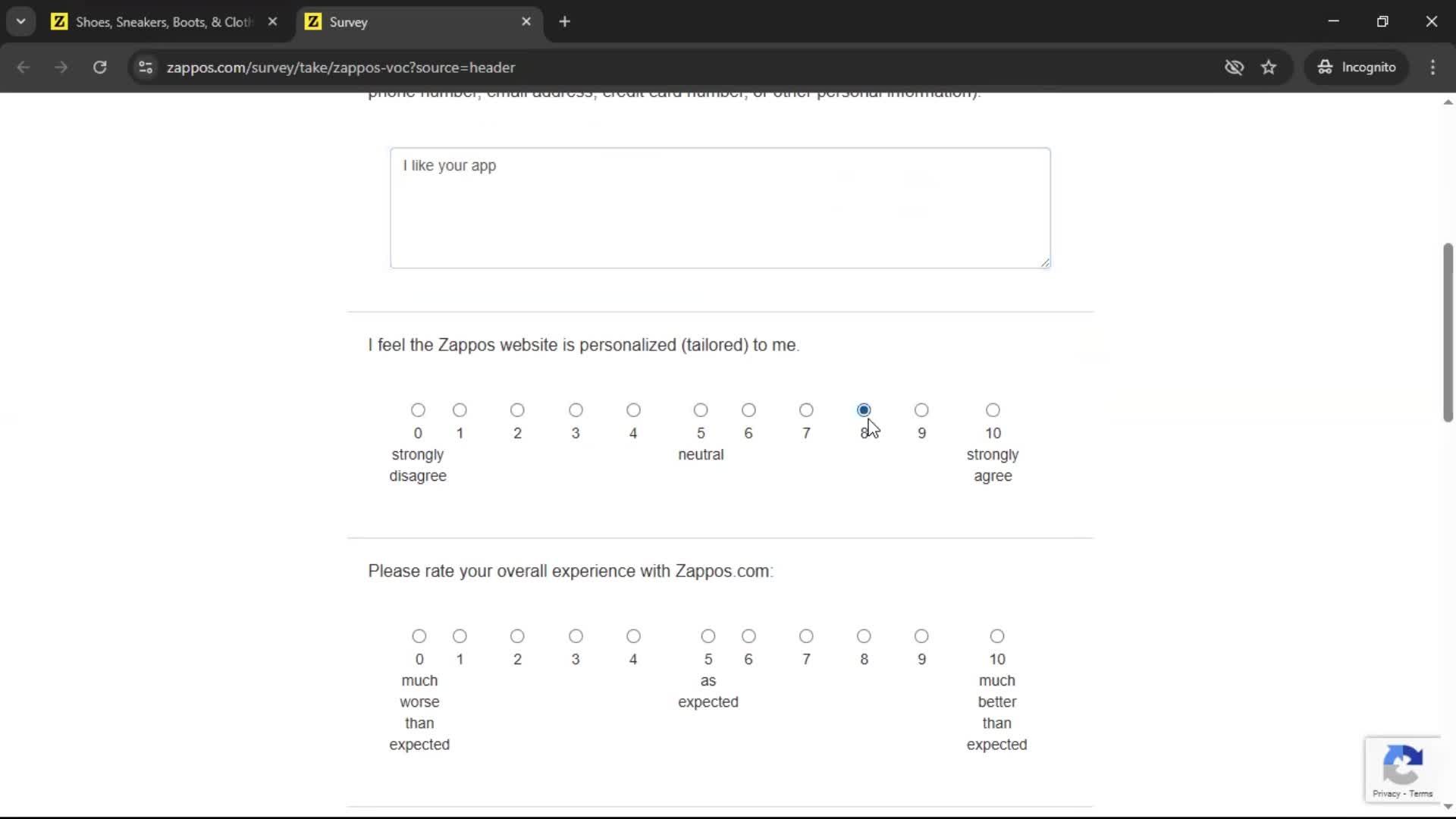This screenshot has height=819, width=1456.
Task: Click the reCAPTCHA badge logo
Action: tap(1402, 764)
